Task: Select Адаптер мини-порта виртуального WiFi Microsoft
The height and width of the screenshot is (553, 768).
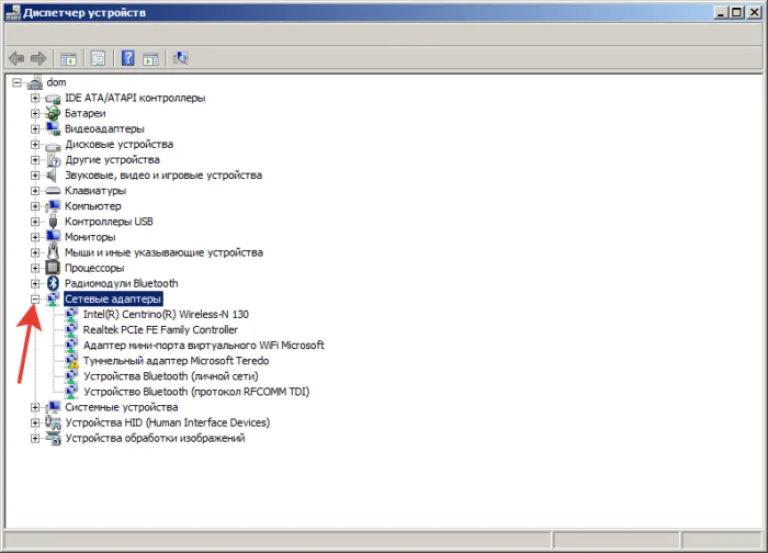Action: 204,346
